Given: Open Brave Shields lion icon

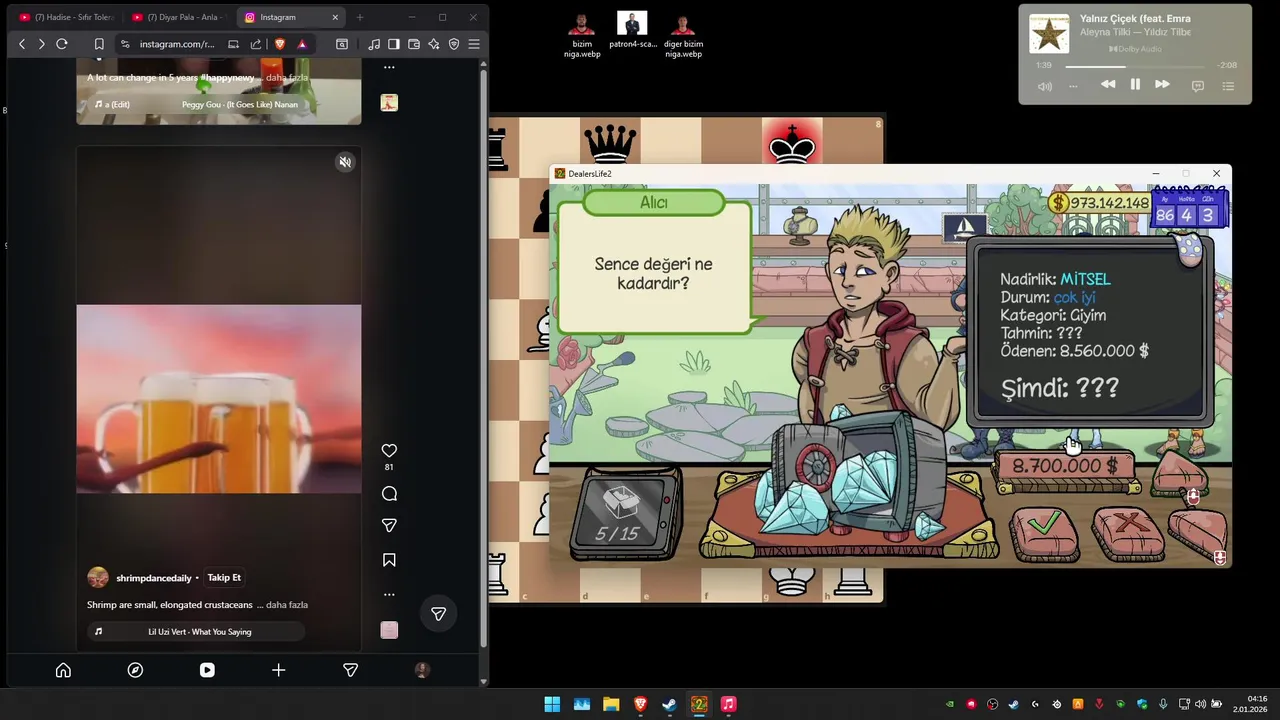Looking at the screenshot, I should coord(279,44).
